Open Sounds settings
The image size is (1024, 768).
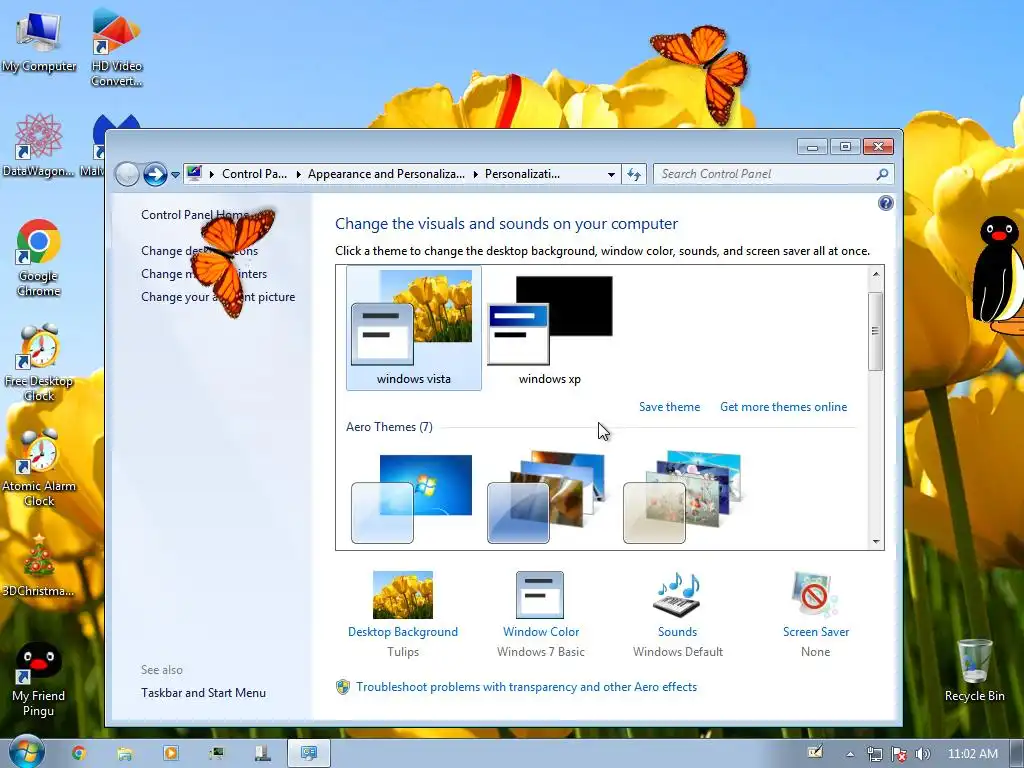pos(677,615)
